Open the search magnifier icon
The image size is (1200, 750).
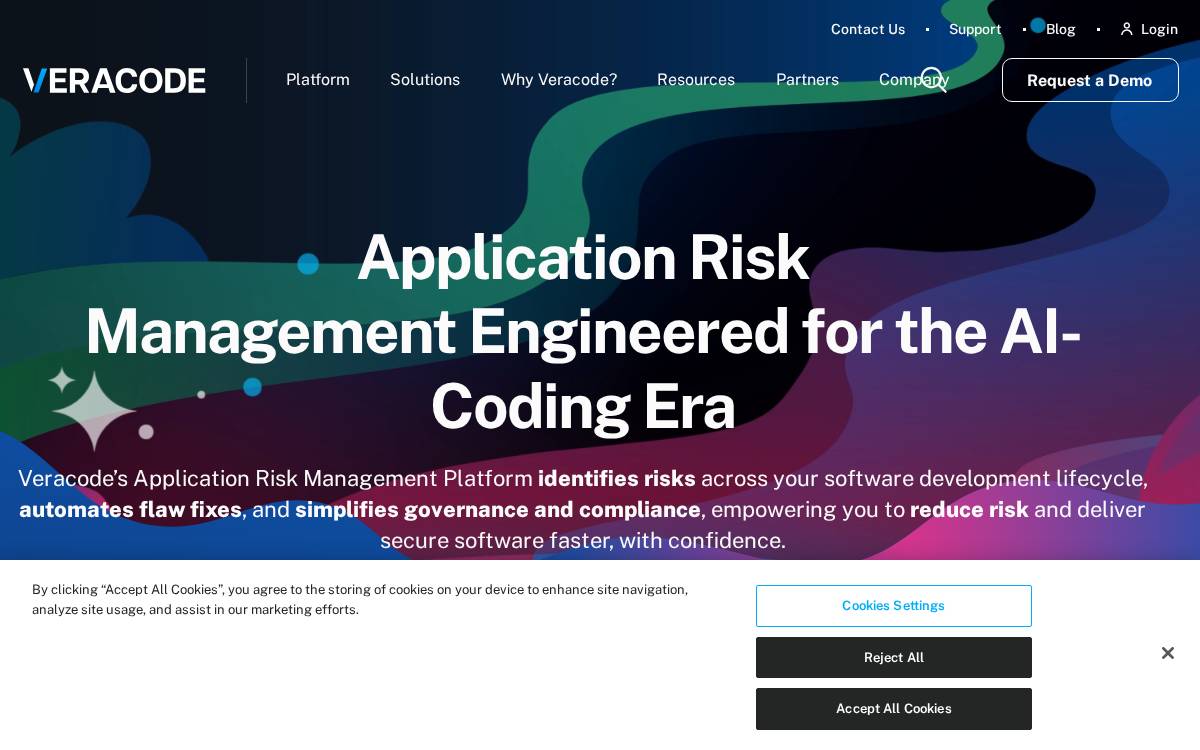pos(933,80)
